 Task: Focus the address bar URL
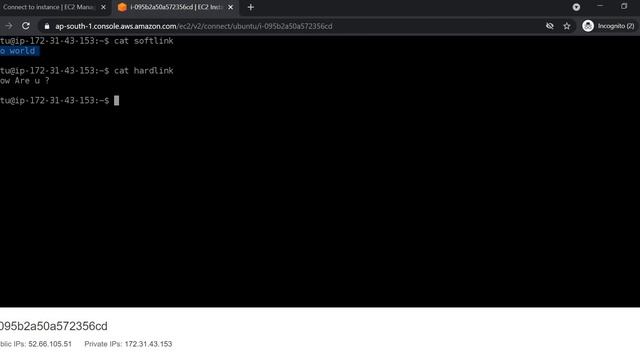click(193, 26)
